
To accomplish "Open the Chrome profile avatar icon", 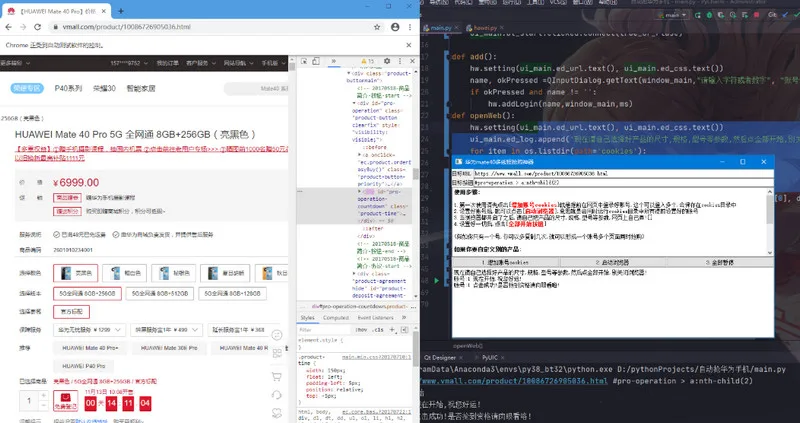I will click(395, 27).
